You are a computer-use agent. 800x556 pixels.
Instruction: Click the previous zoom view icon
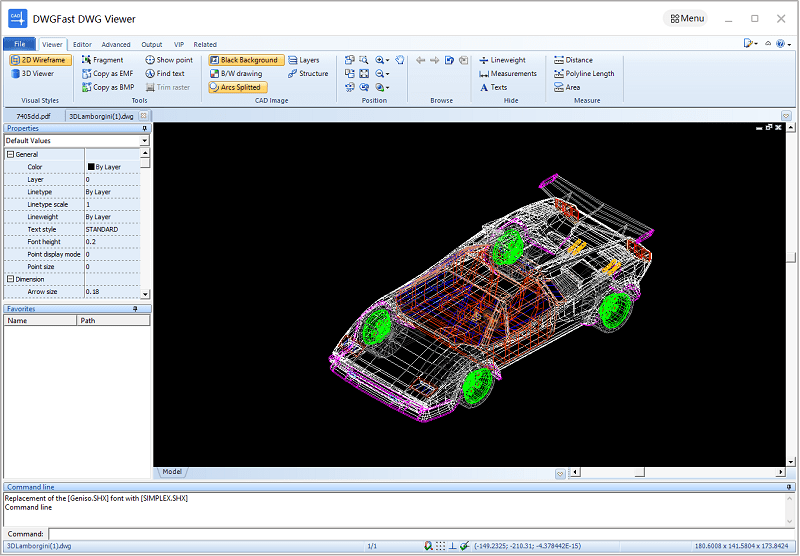point(364,87)
